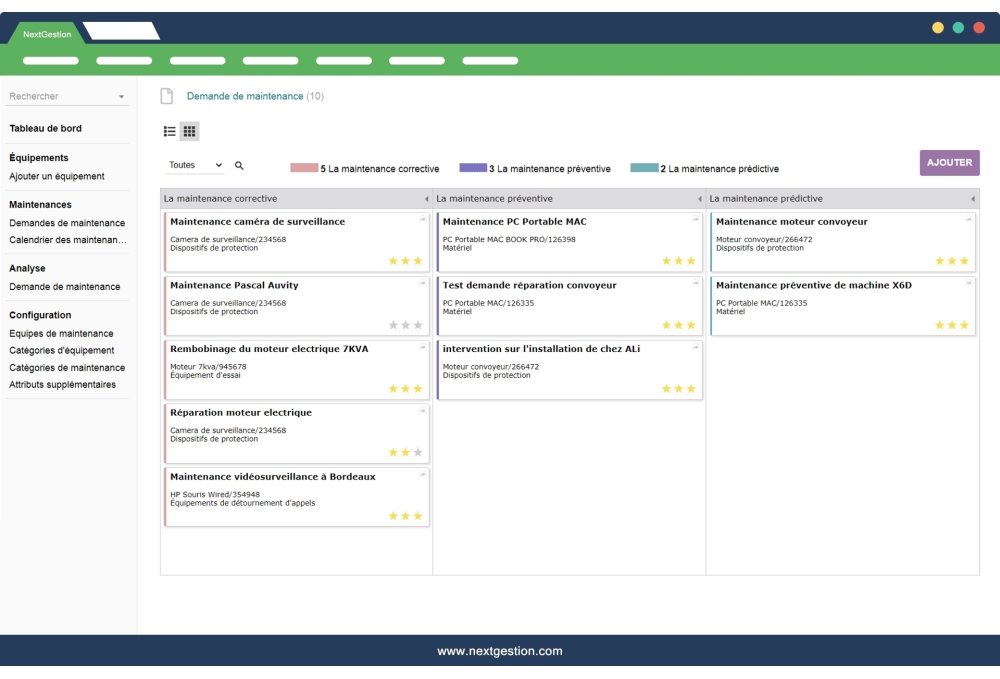The height and width of the screenshot is (679, 1000).
Task: Click the pink corrective maintenance color swatch
Action: [x=303, y=168]
